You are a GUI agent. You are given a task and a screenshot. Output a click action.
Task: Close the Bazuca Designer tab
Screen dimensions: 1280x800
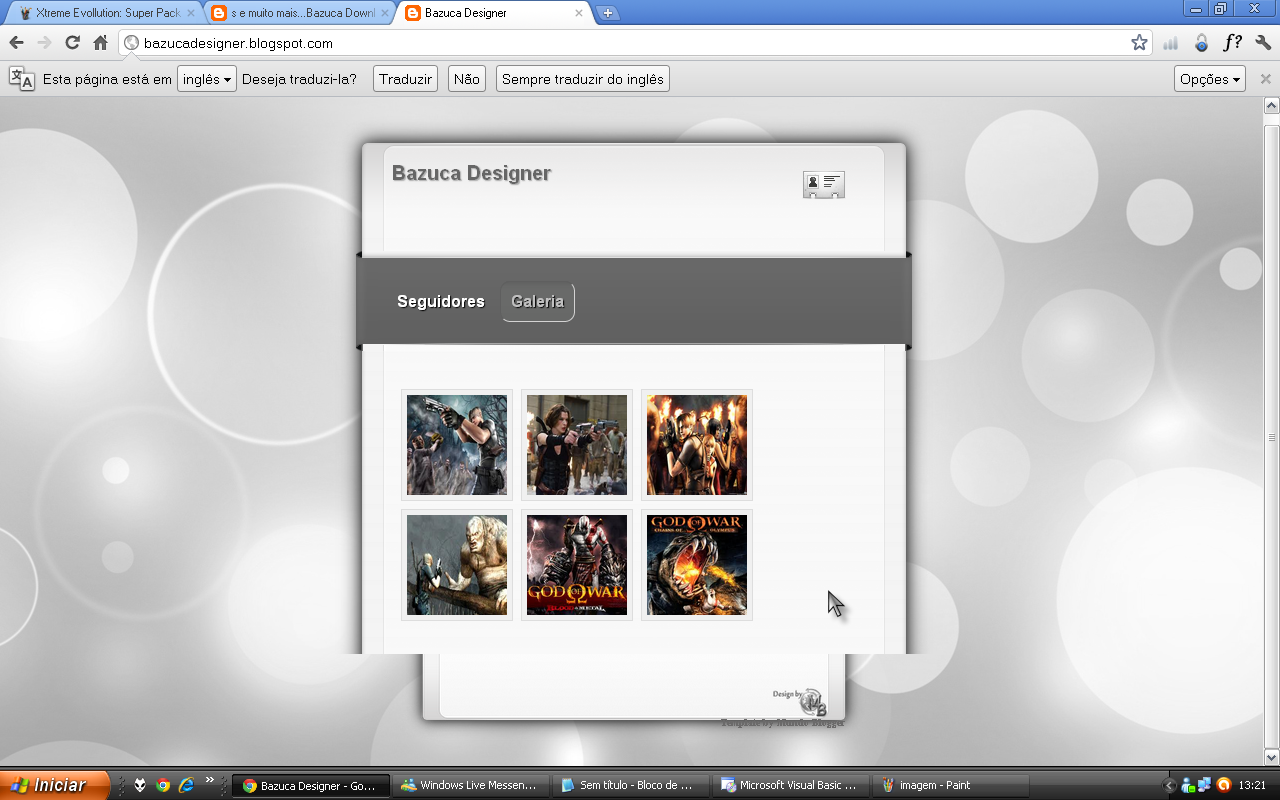pyautogui.click(x=579, y=13)
